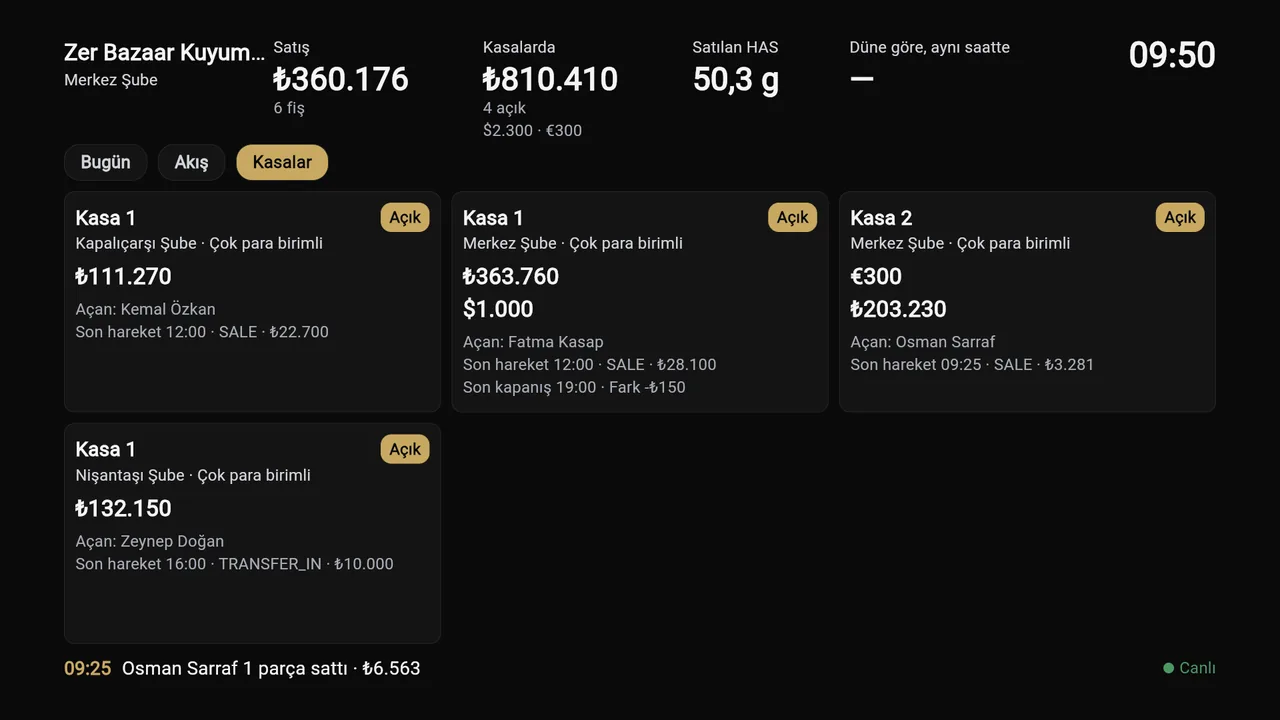
Task: Click the ₺810.410 cash registers total
Action: [550, 79]
